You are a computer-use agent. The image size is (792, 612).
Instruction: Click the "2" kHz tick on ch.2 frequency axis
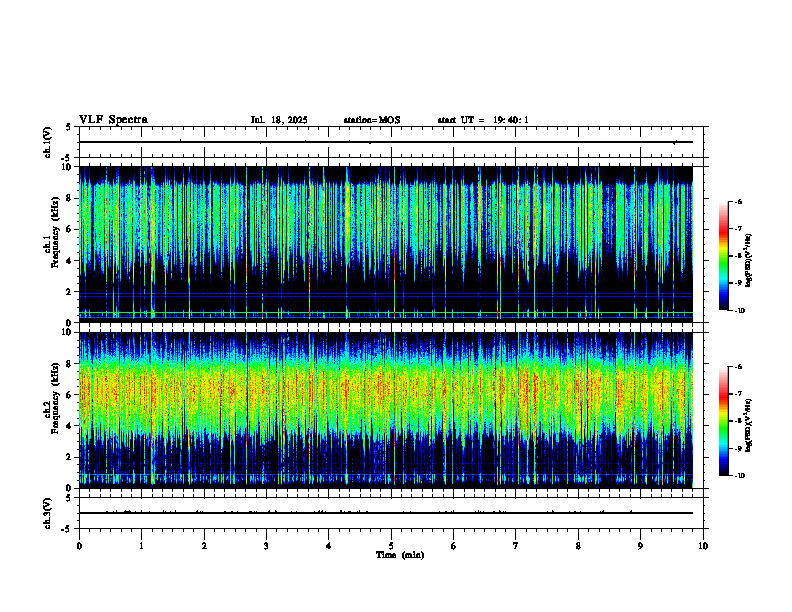(x=70, y=457)
